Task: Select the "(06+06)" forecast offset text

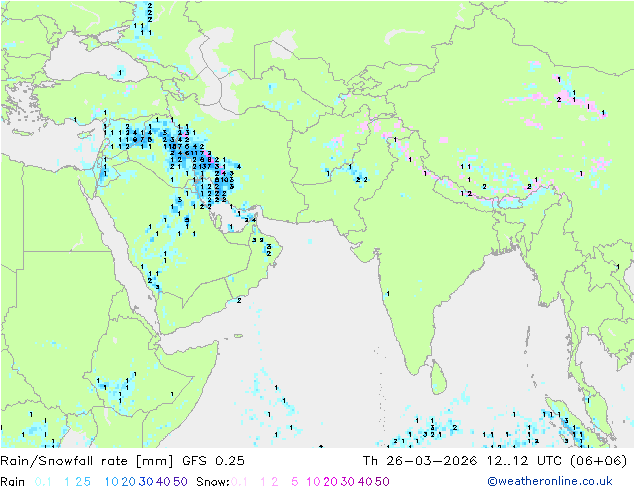Action: 599,461
